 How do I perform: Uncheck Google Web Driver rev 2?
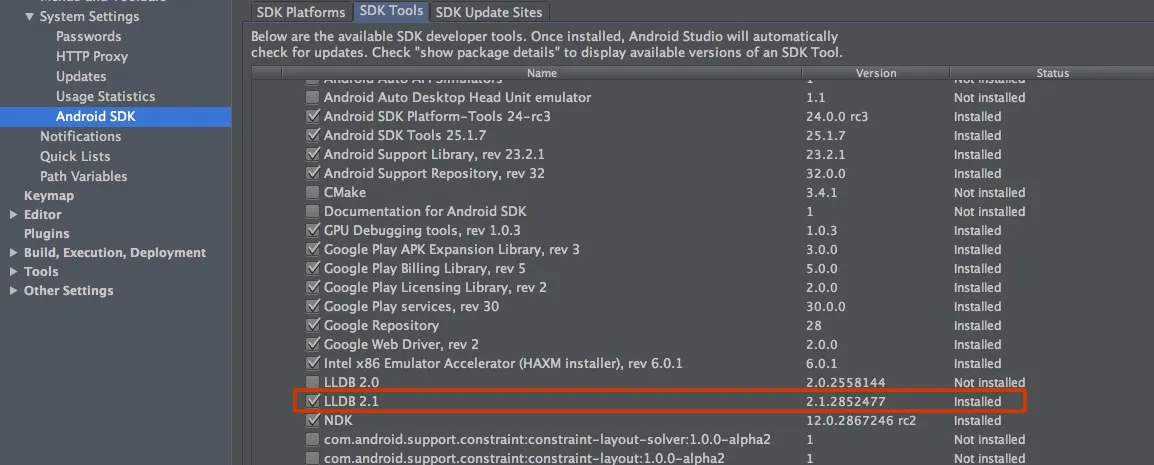coord(313,344)
